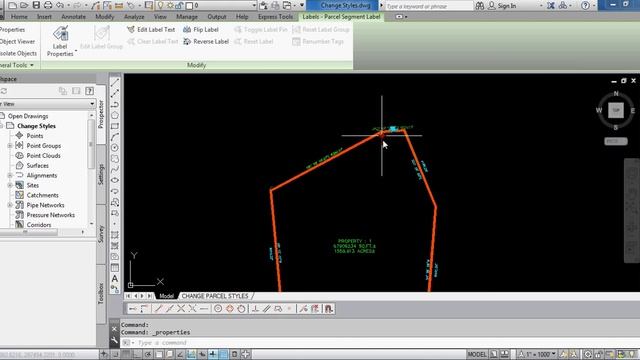Viewport: 640px width, 360px height.
Task: Open the Toolbox vertical tab
Action: coord(101,293)
